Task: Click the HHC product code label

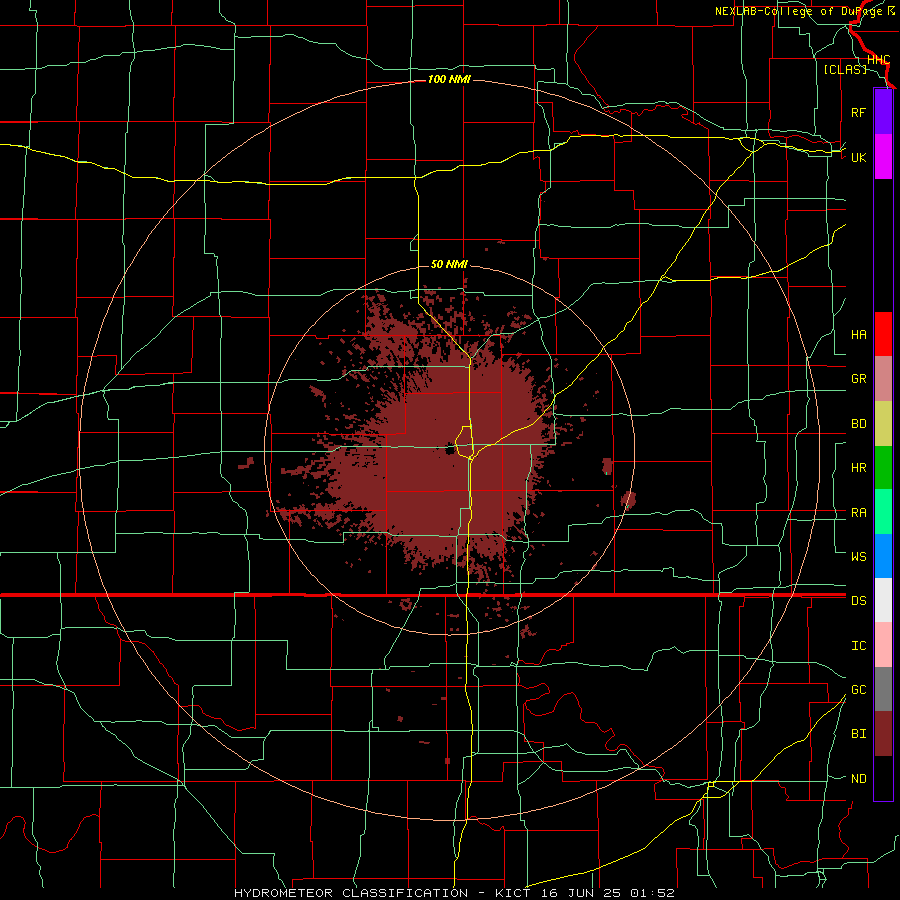Action: 878,60
